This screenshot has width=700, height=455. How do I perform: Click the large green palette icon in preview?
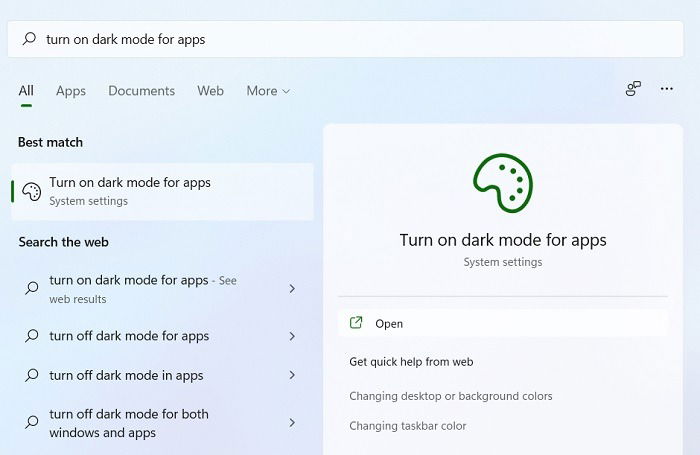click(x=503, y=183)
